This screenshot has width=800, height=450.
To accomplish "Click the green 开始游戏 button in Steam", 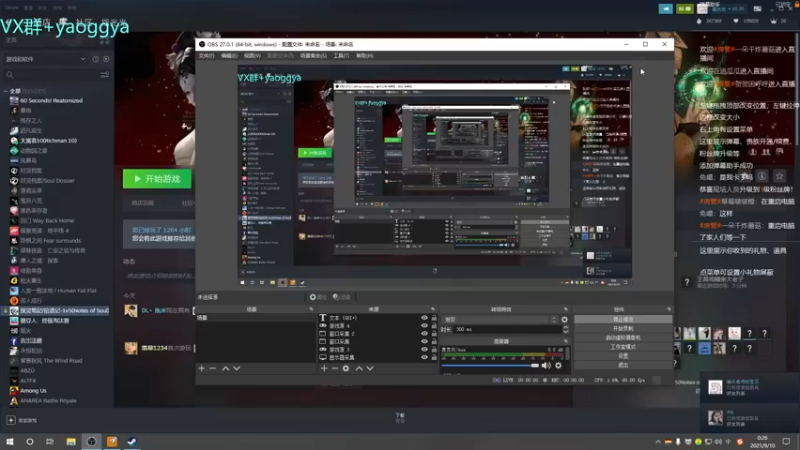I will 157,179.
